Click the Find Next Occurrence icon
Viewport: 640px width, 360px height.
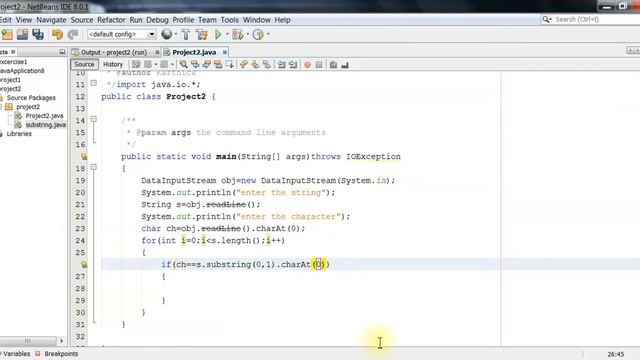click(x=206, y=64)
